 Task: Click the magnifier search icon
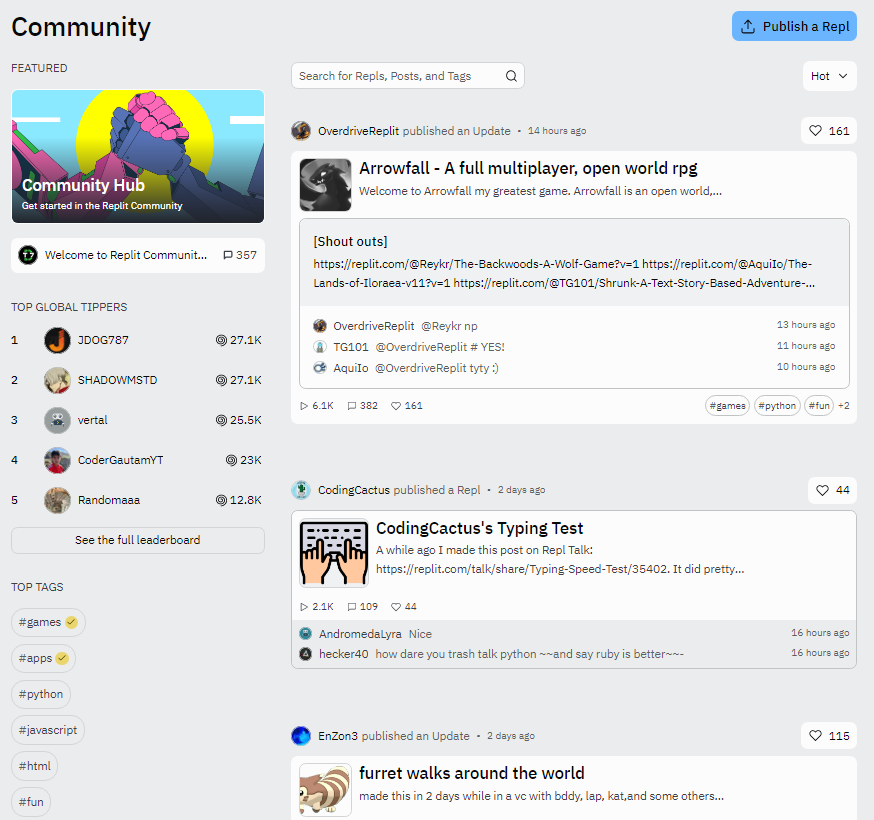coord(511,76)
